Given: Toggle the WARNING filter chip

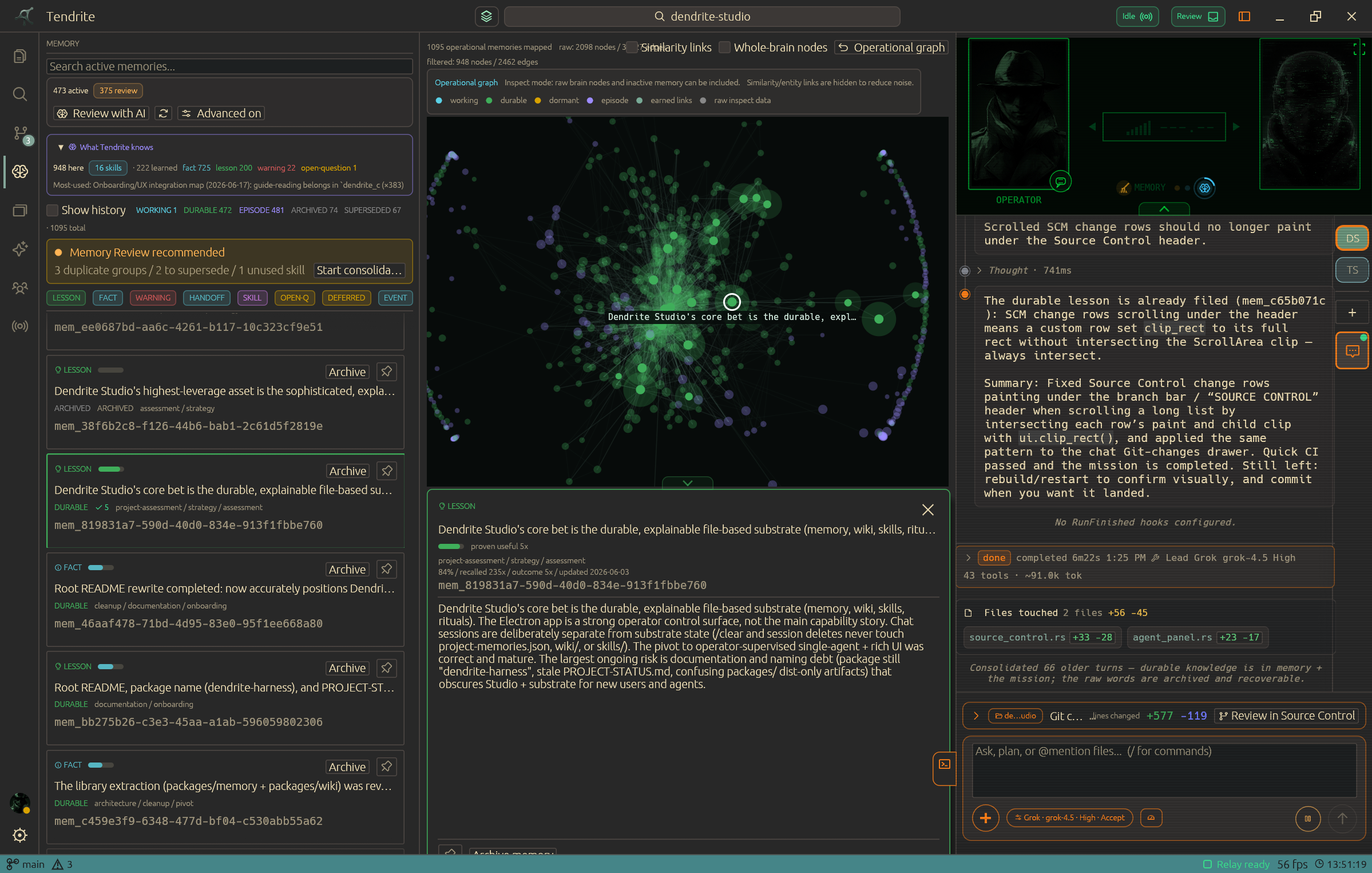Looking at the screenshot, I should point(153,298).
